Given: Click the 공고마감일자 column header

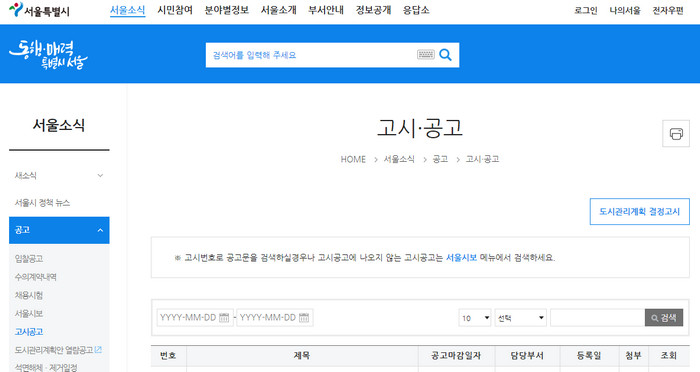Looking at the screenshot, I should [x=456, y=355].
